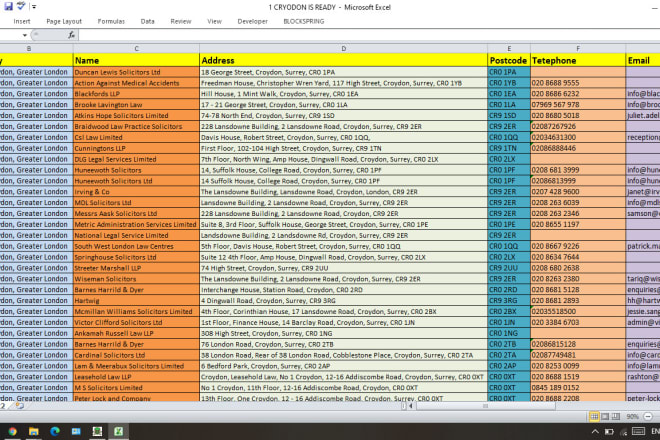660x440 pixels.
Task: Select column C header
Action: point(136,48)
